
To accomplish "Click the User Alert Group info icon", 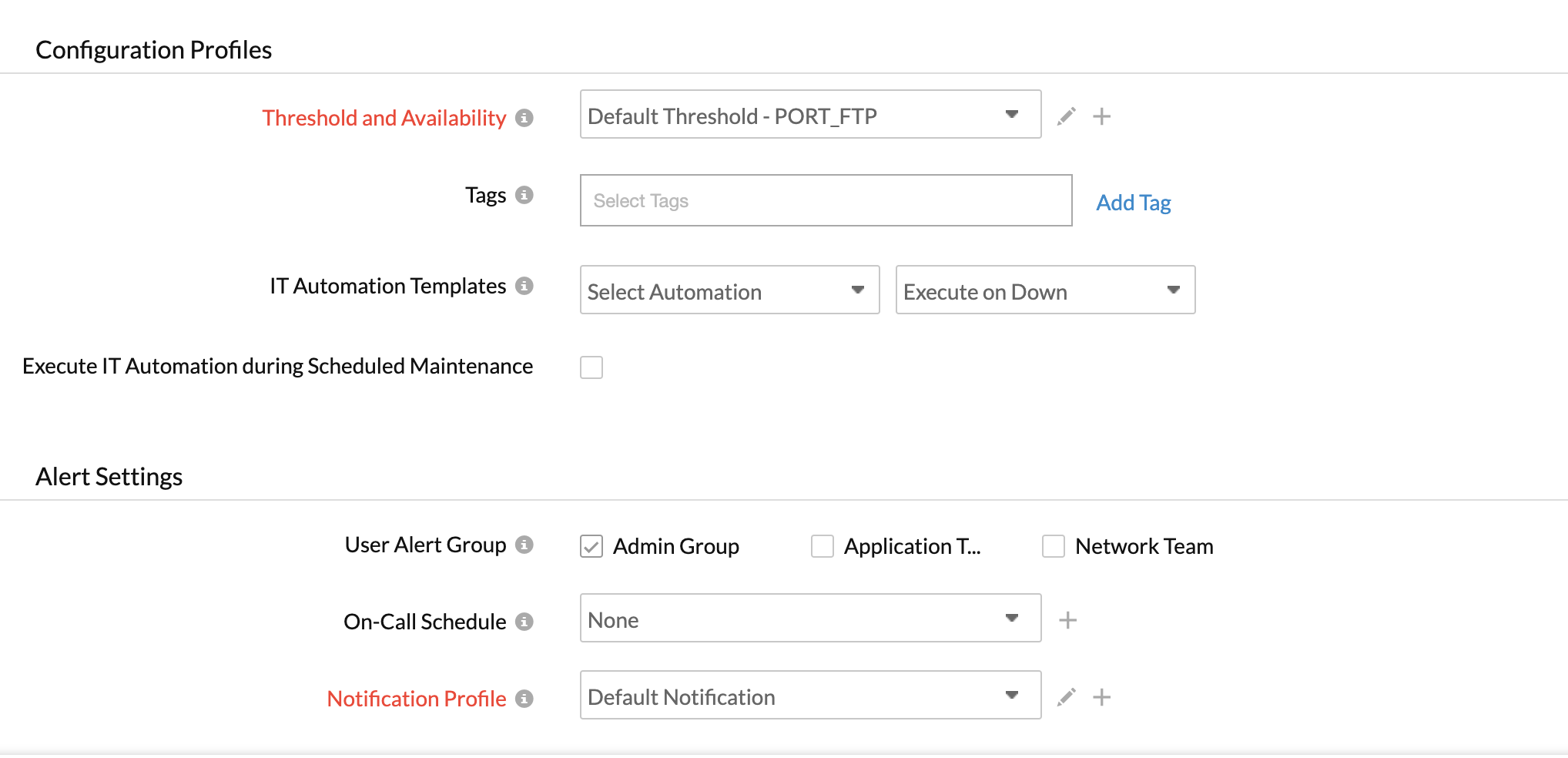I will (524, 545).
